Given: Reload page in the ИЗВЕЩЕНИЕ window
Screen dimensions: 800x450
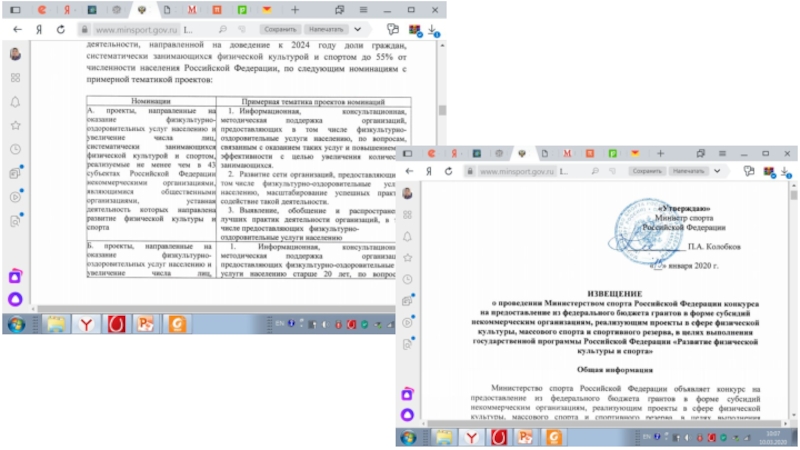Looking at the screenshot, I should click(x=448, y=171).
